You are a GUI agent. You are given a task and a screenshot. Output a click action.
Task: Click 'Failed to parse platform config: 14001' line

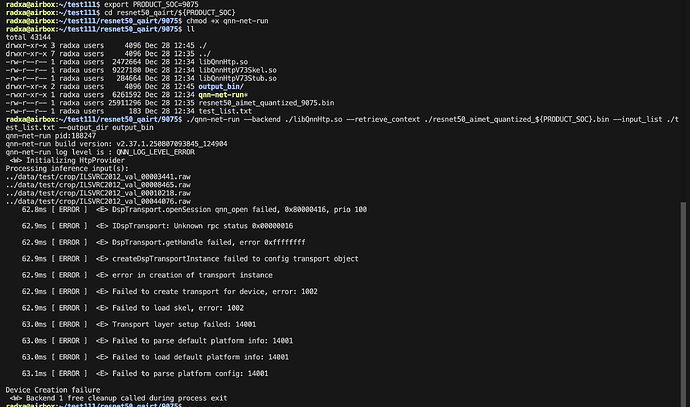[145, 374]
